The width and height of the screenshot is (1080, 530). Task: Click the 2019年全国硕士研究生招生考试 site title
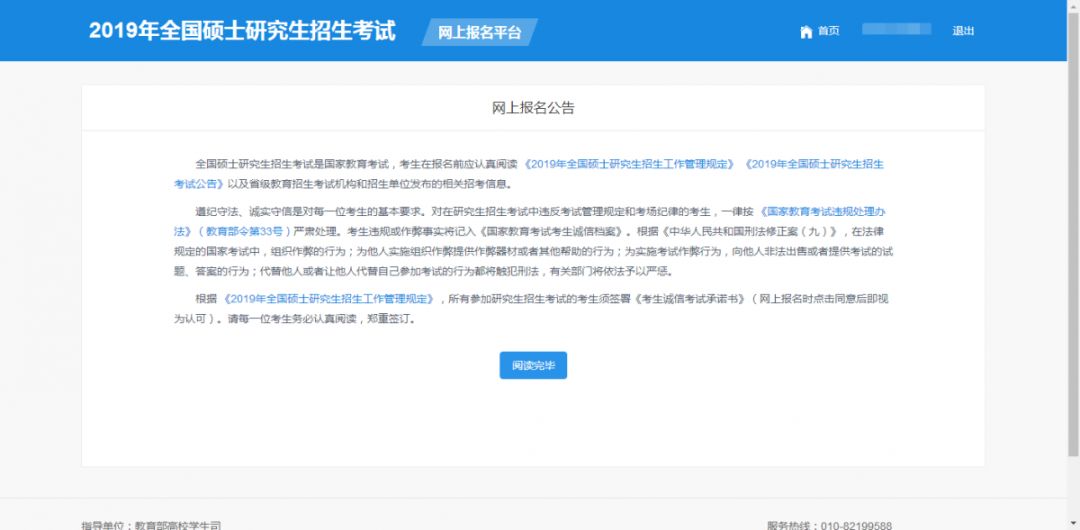tap(242, 31)
